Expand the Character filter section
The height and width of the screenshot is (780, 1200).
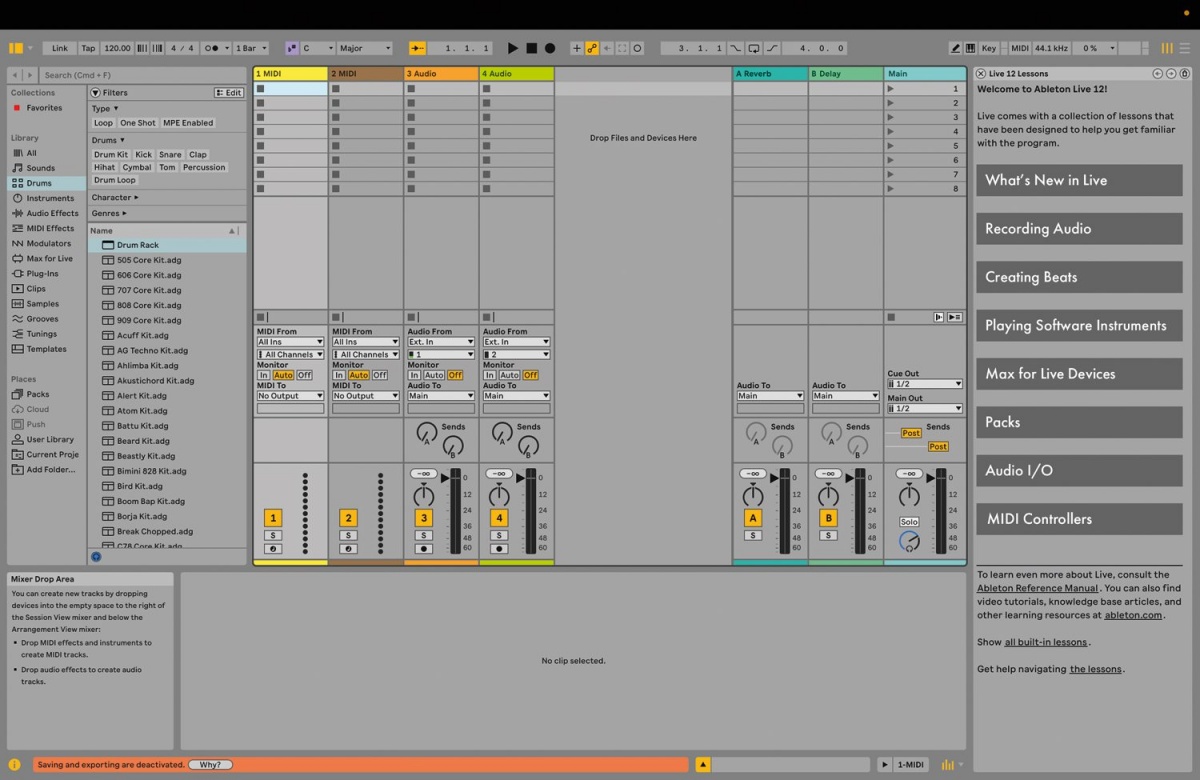coord(115,197)
